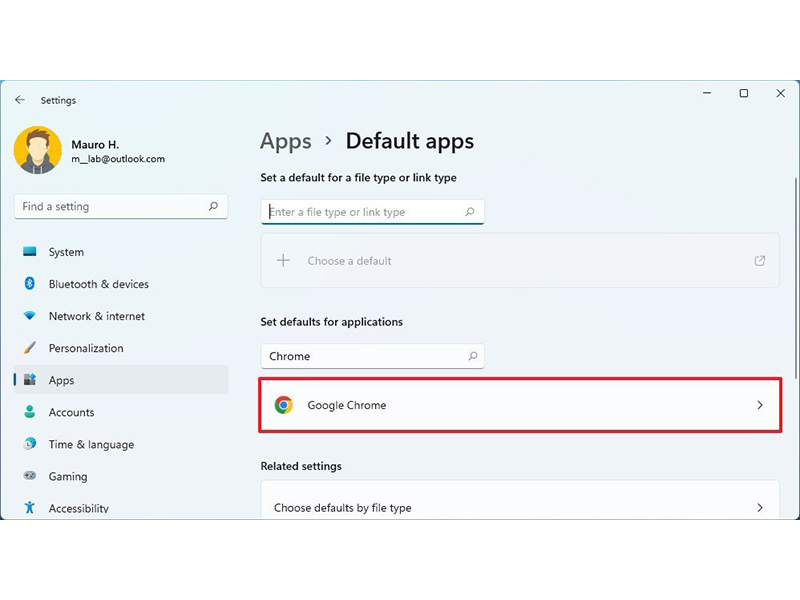
Task: Go to Gaming settings
Action: pyautogui.click(x=68, y=477)
